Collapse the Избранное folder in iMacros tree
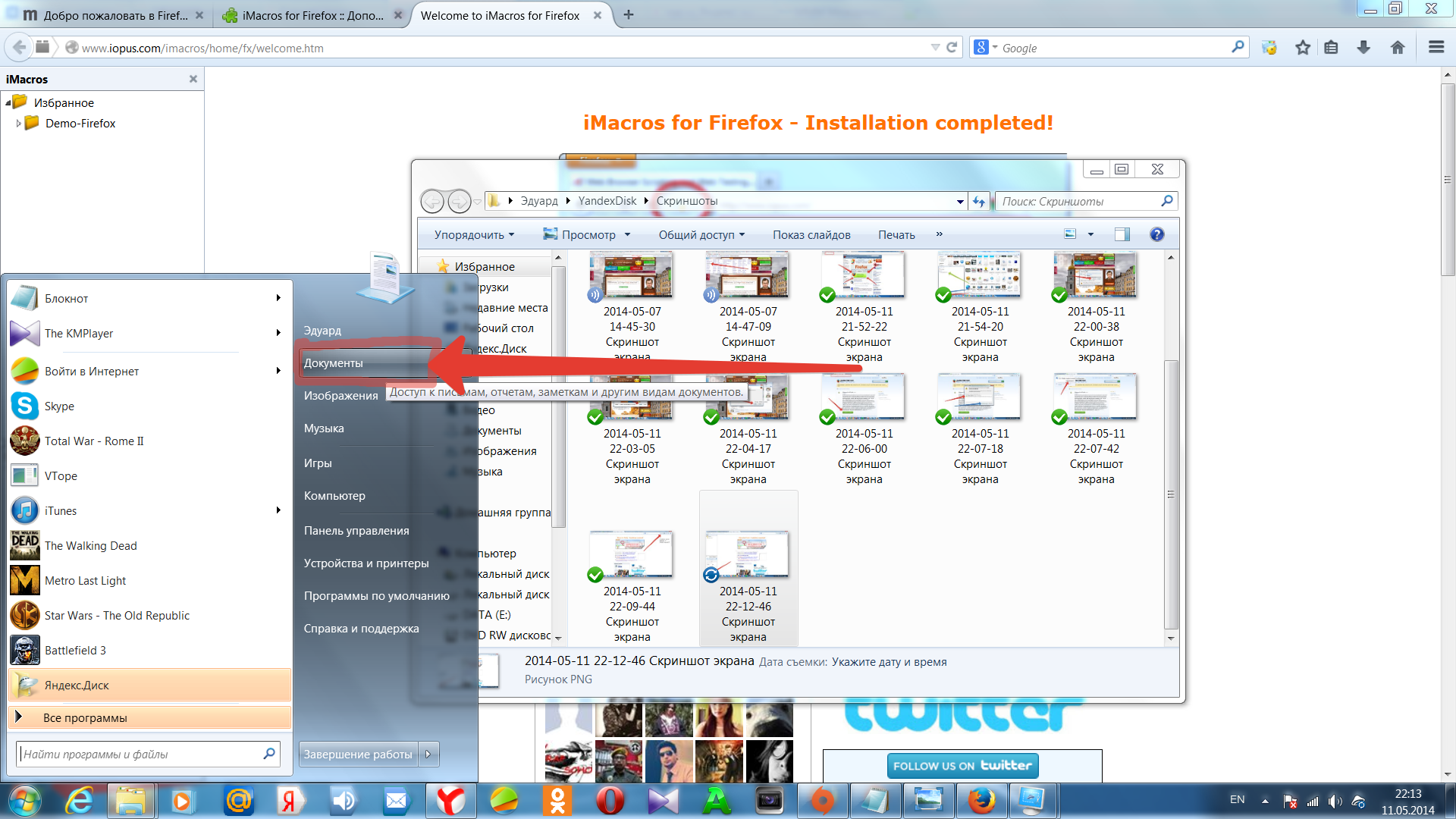The image size is (1456, 819). (x=8, y=102)
